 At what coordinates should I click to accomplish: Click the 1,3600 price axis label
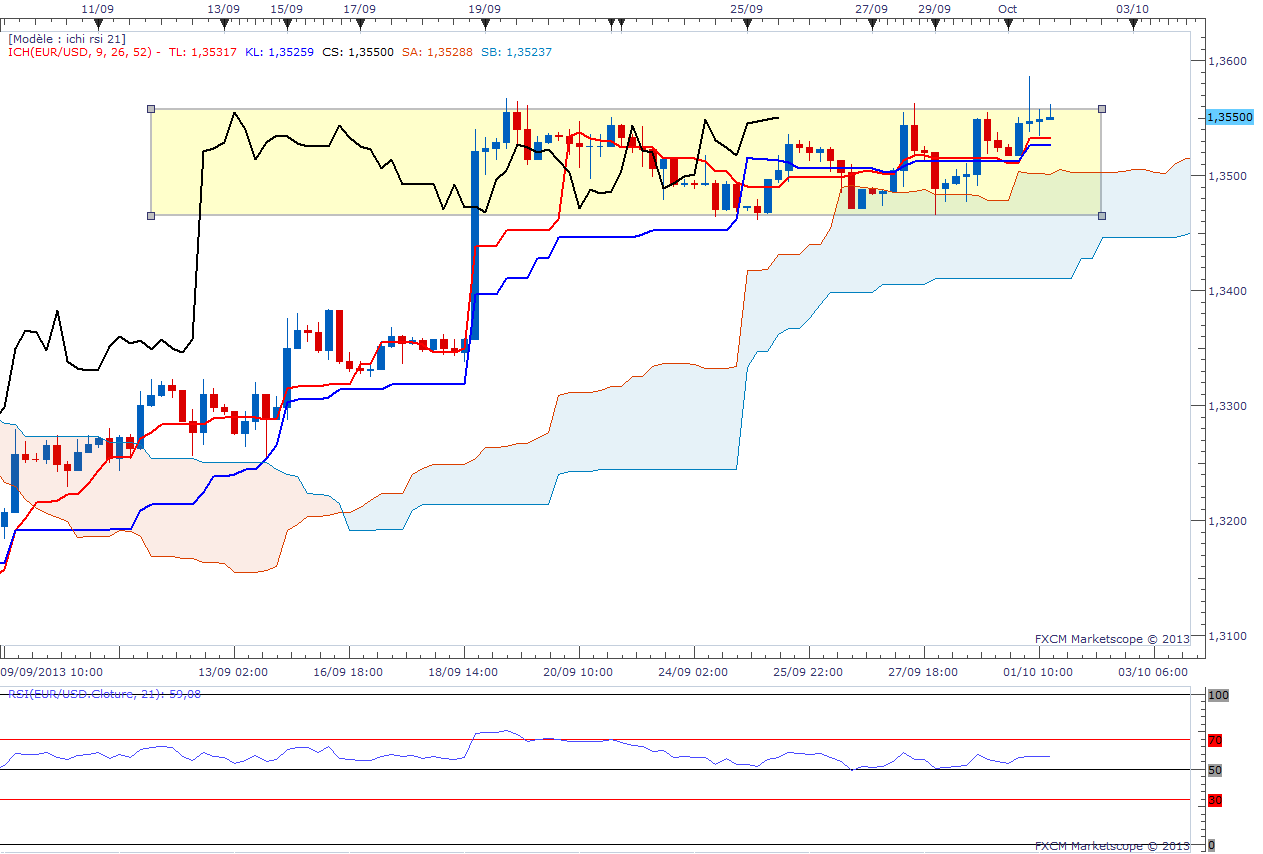[x=1228, y=61]
